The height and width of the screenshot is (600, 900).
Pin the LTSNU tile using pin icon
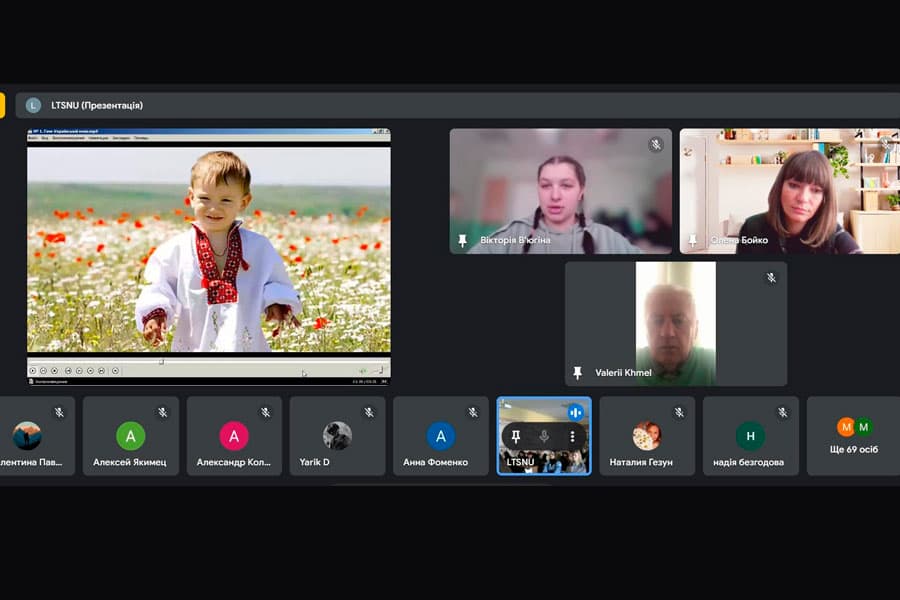pos(516,437)
